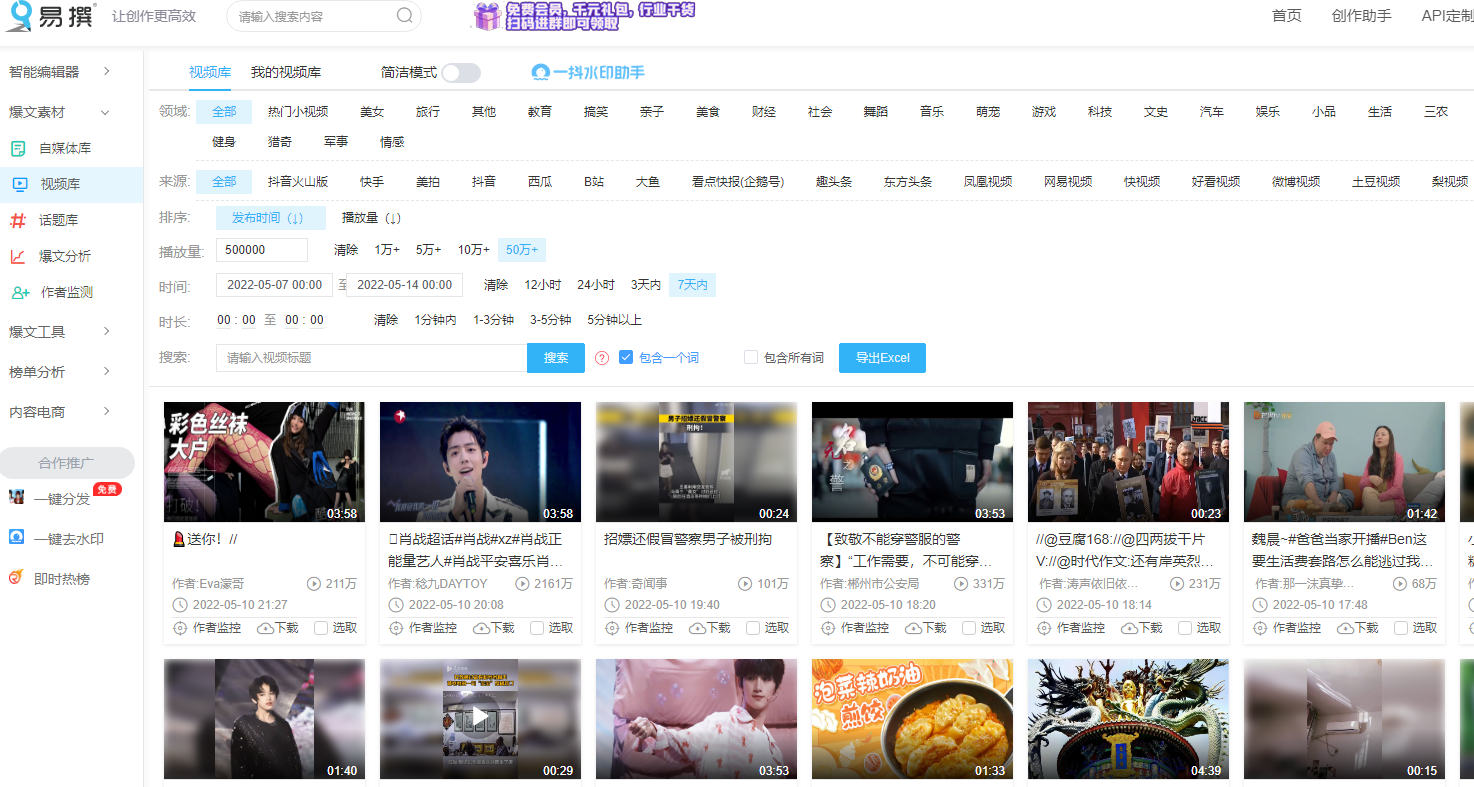Viewport: 1474px width, 787px height.
Task: Check the 包含所有词 checkbox
Action: coord(750,357)
